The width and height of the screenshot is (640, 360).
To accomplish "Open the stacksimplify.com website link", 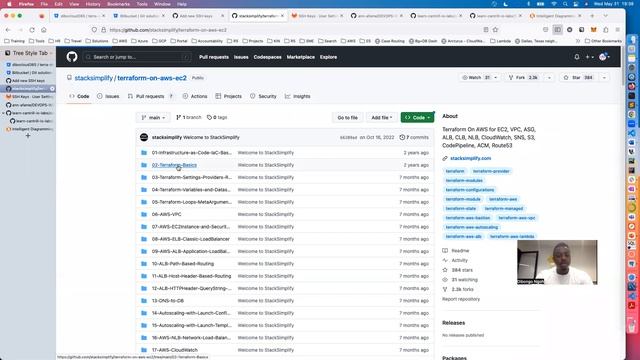I will pyautogui.click(x=471, y=158).
